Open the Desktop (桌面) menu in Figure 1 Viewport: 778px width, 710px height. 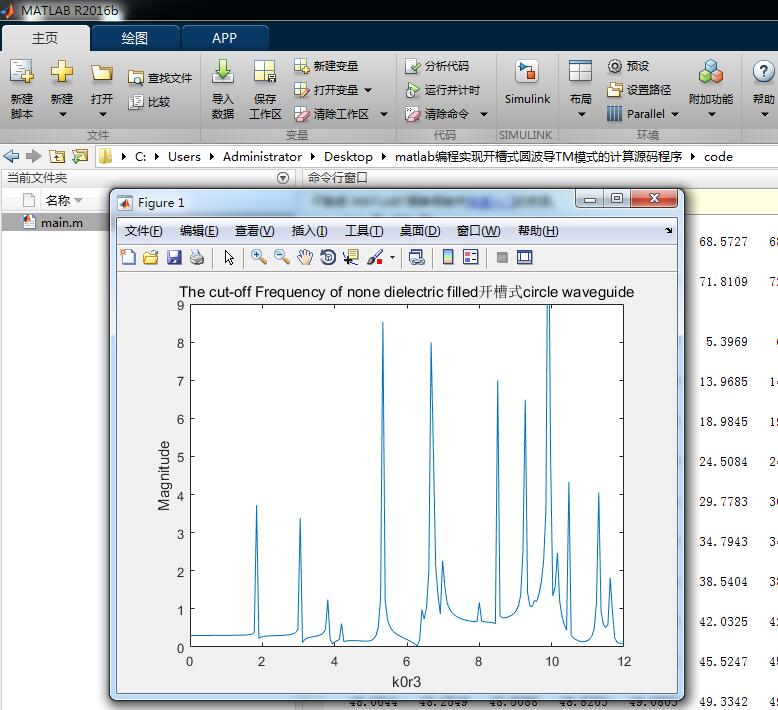pyautogui.click(x=420, y=231)
